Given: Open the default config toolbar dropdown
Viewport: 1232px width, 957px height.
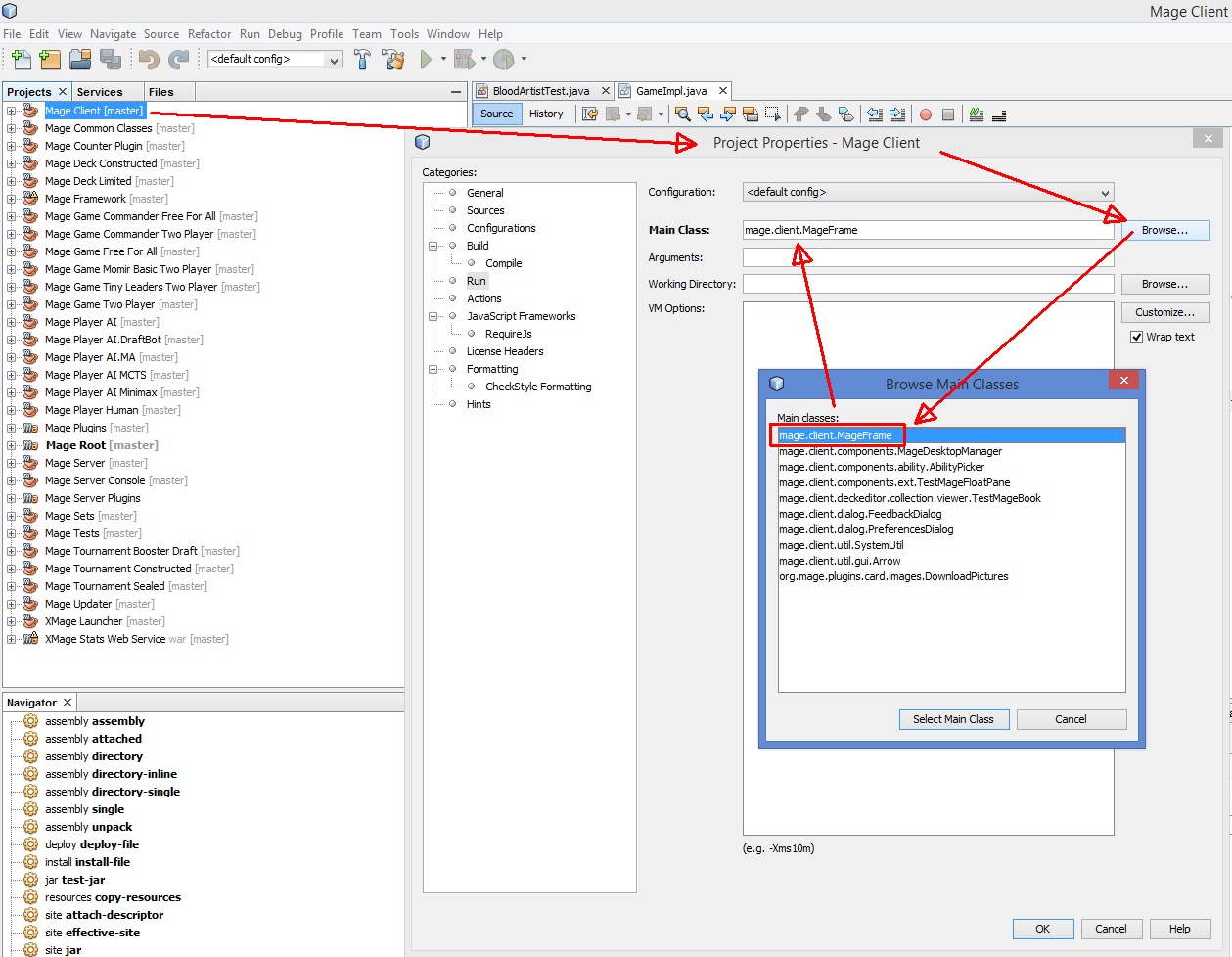Looking at the screenshot, I should (x=275, y=60).
